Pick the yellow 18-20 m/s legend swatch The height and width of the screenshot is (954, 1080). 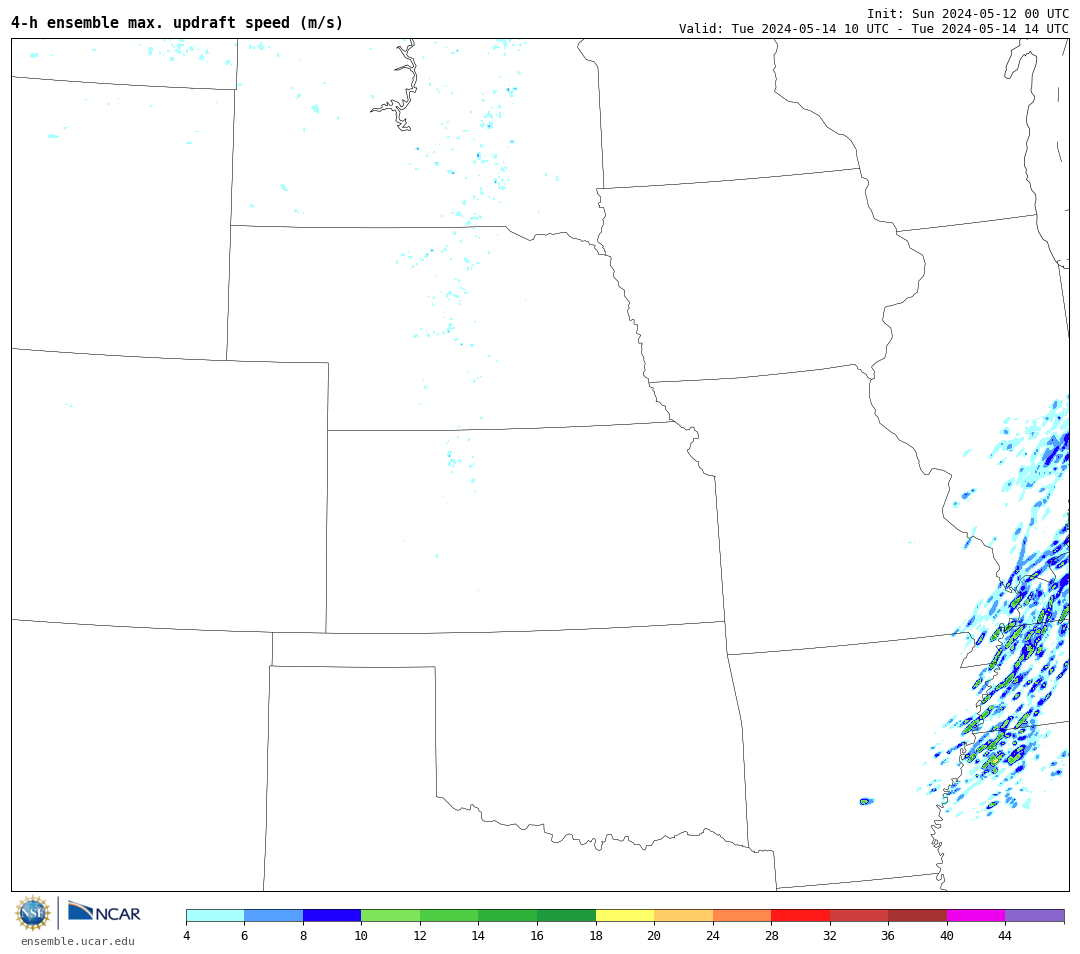click(x=625, y=915)
